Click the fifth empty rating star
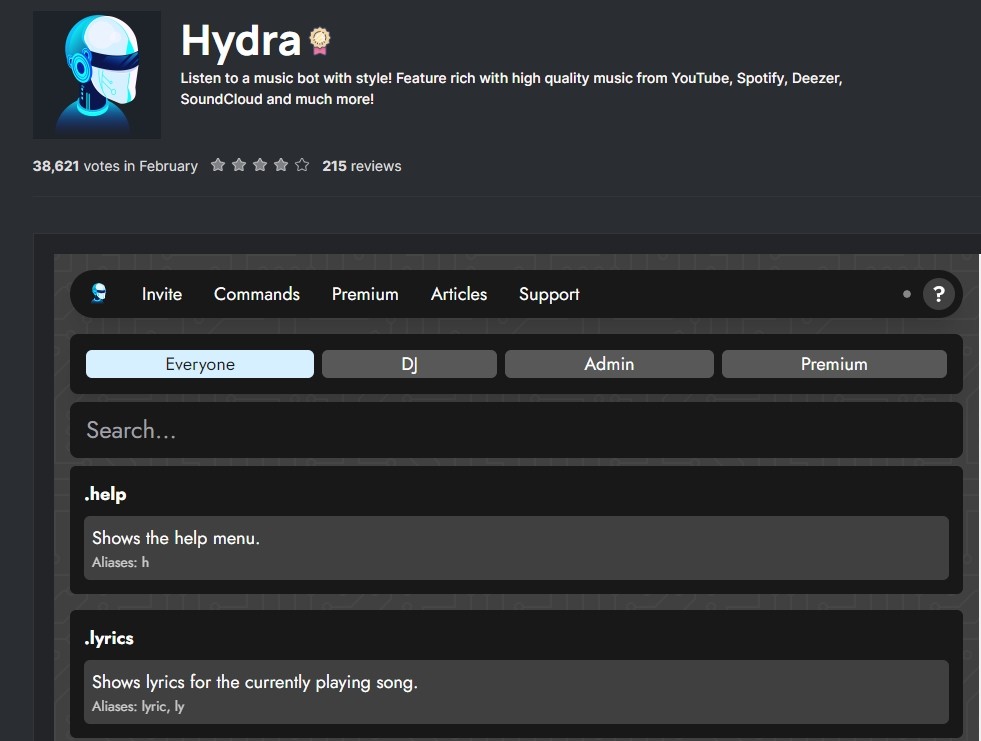 (x=302, y=165)
